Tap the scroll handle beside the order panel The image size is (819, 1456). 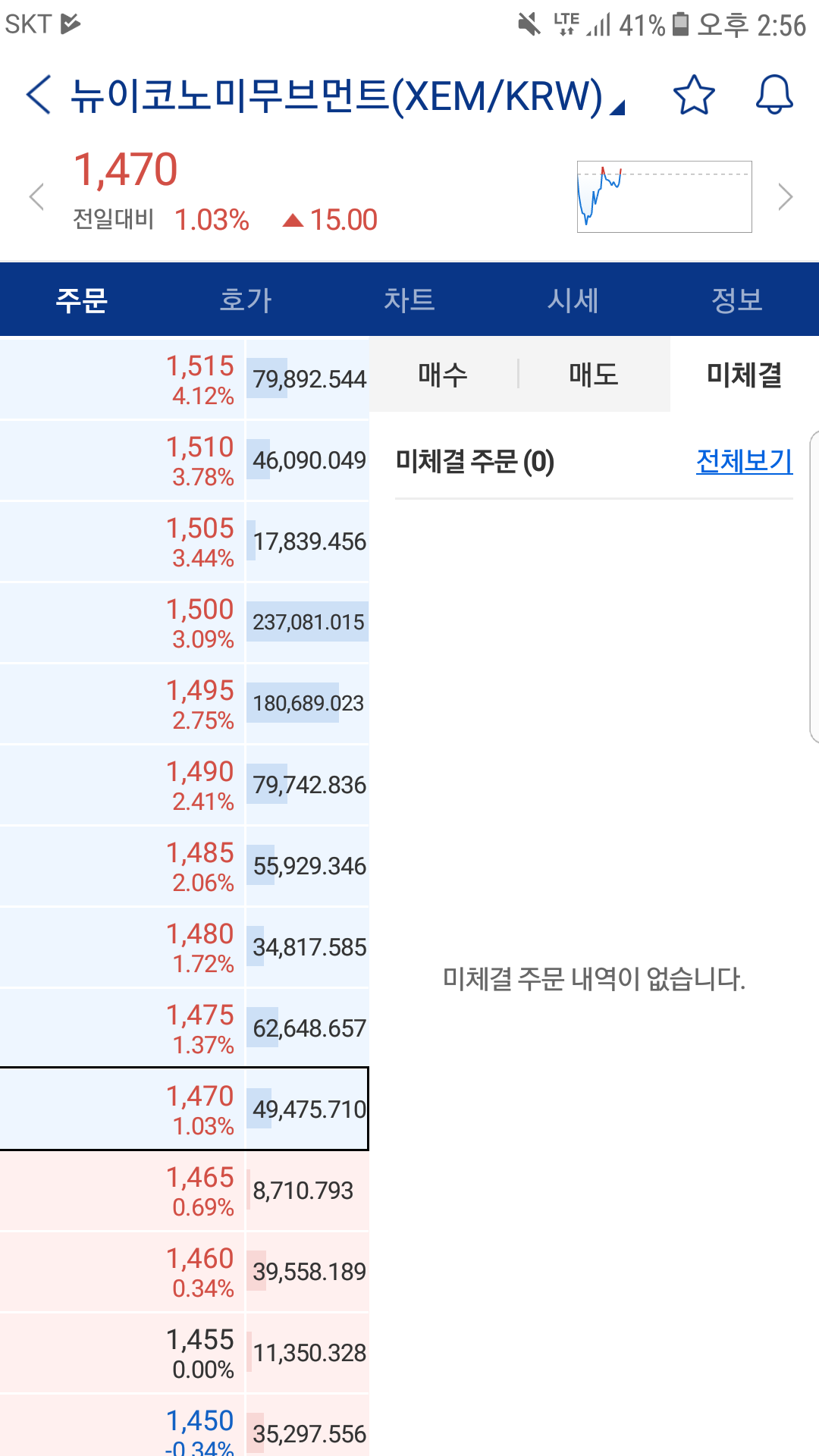[814, 587]
